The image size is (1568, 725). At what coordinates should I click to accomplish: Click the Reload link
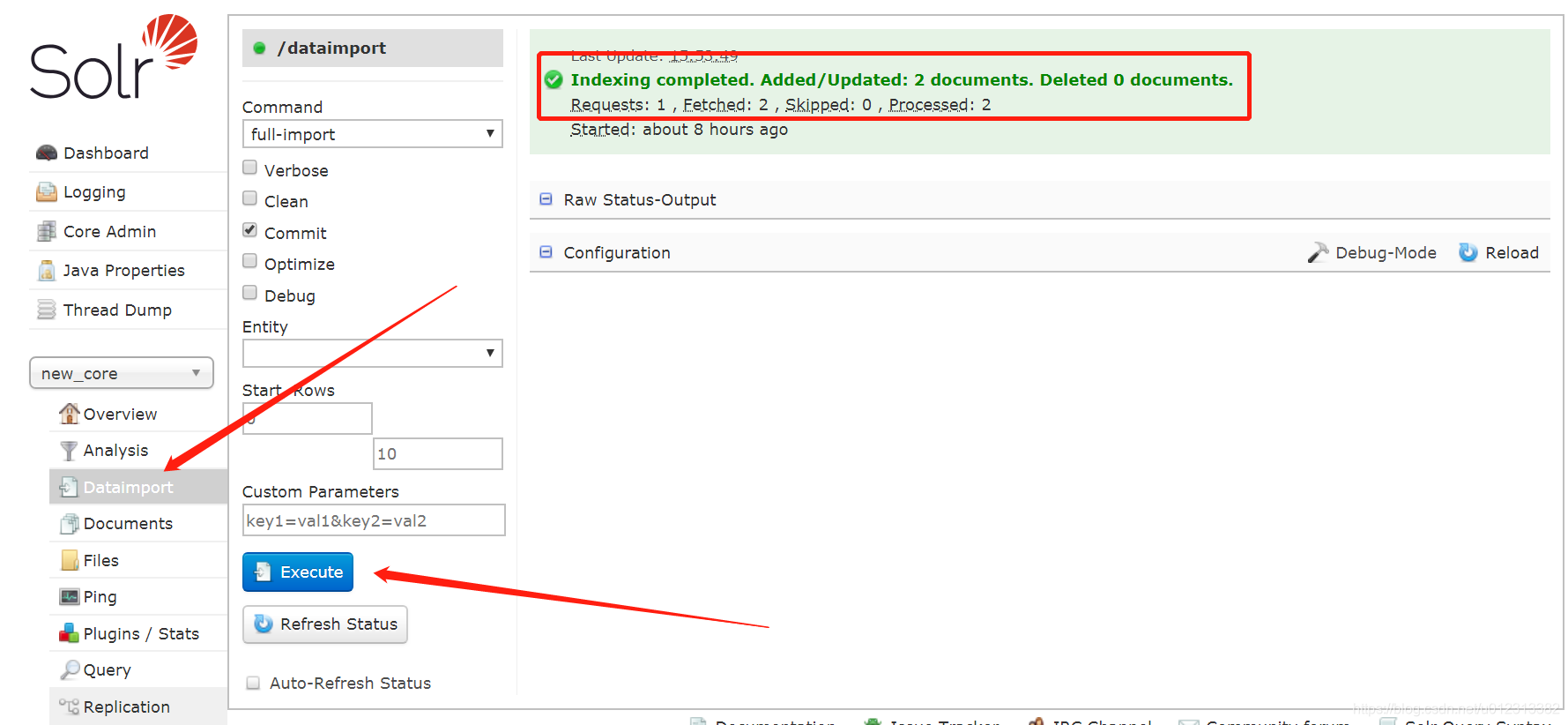(1512, 253)
